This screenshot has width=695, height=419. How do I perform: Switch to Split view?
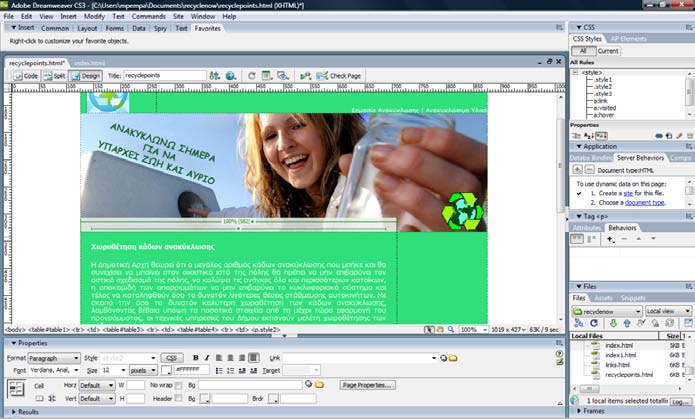[x=55, y=76]
